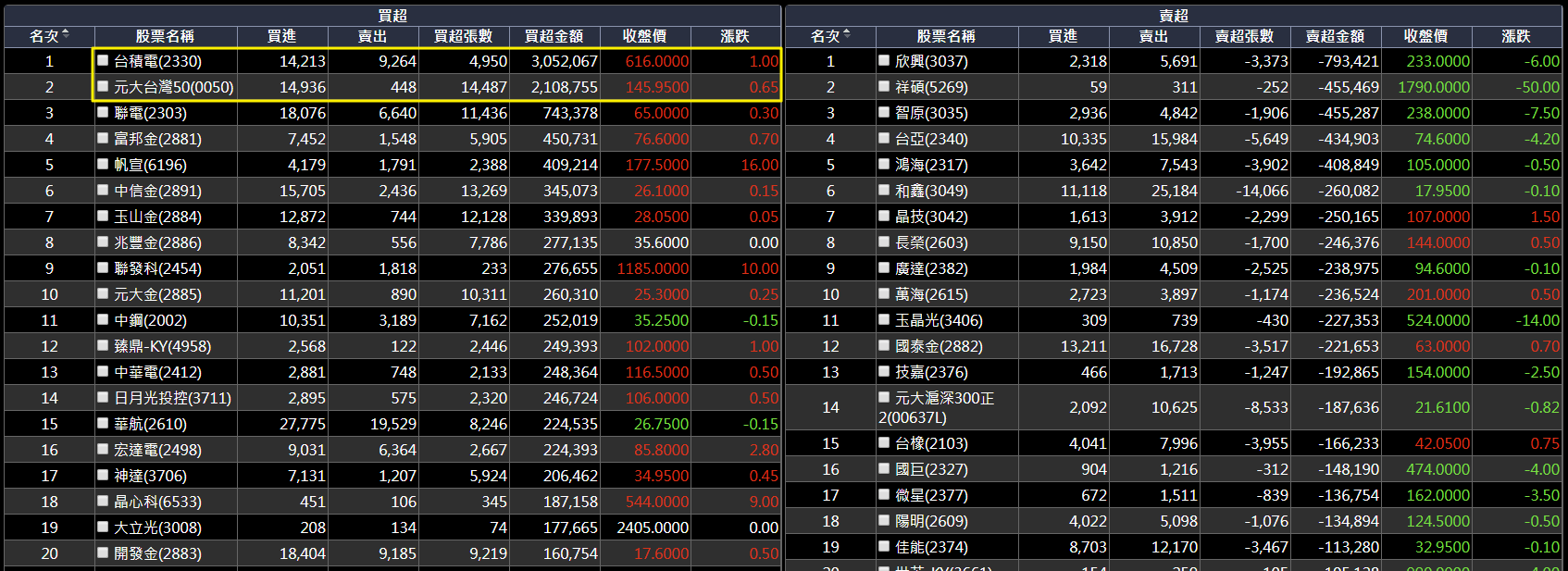Click the 技嘉(2376) stock name

point(931,372)
